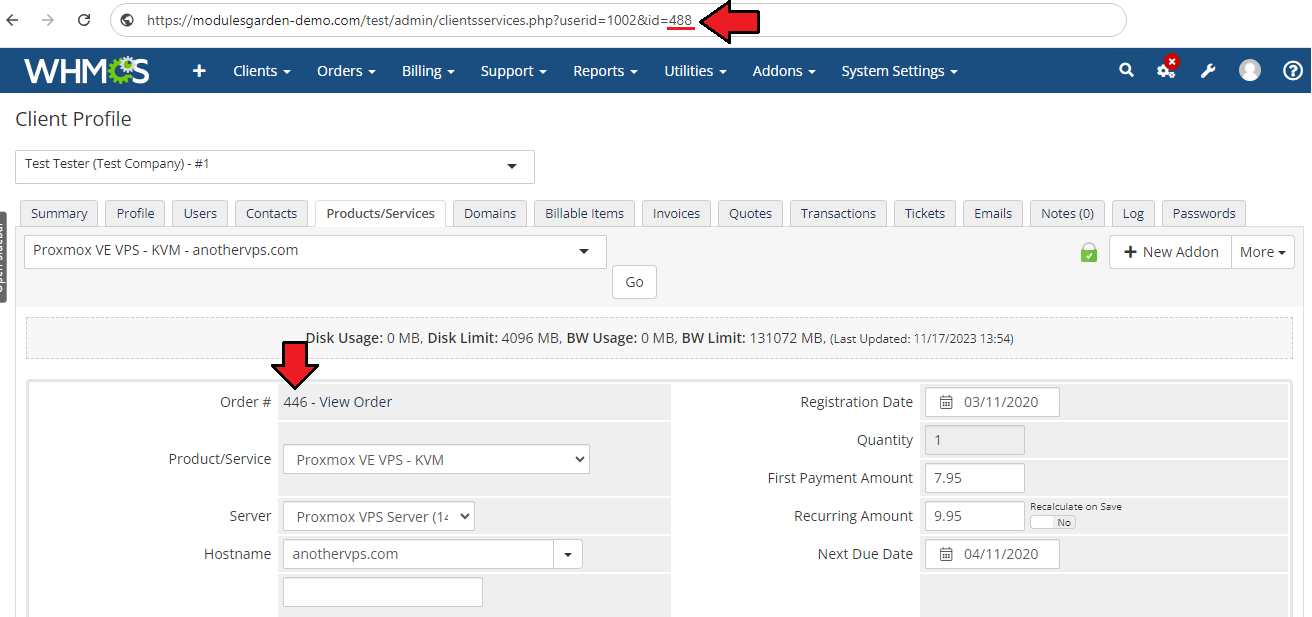Select the Products/Services tab

click(x=380, y=213)
